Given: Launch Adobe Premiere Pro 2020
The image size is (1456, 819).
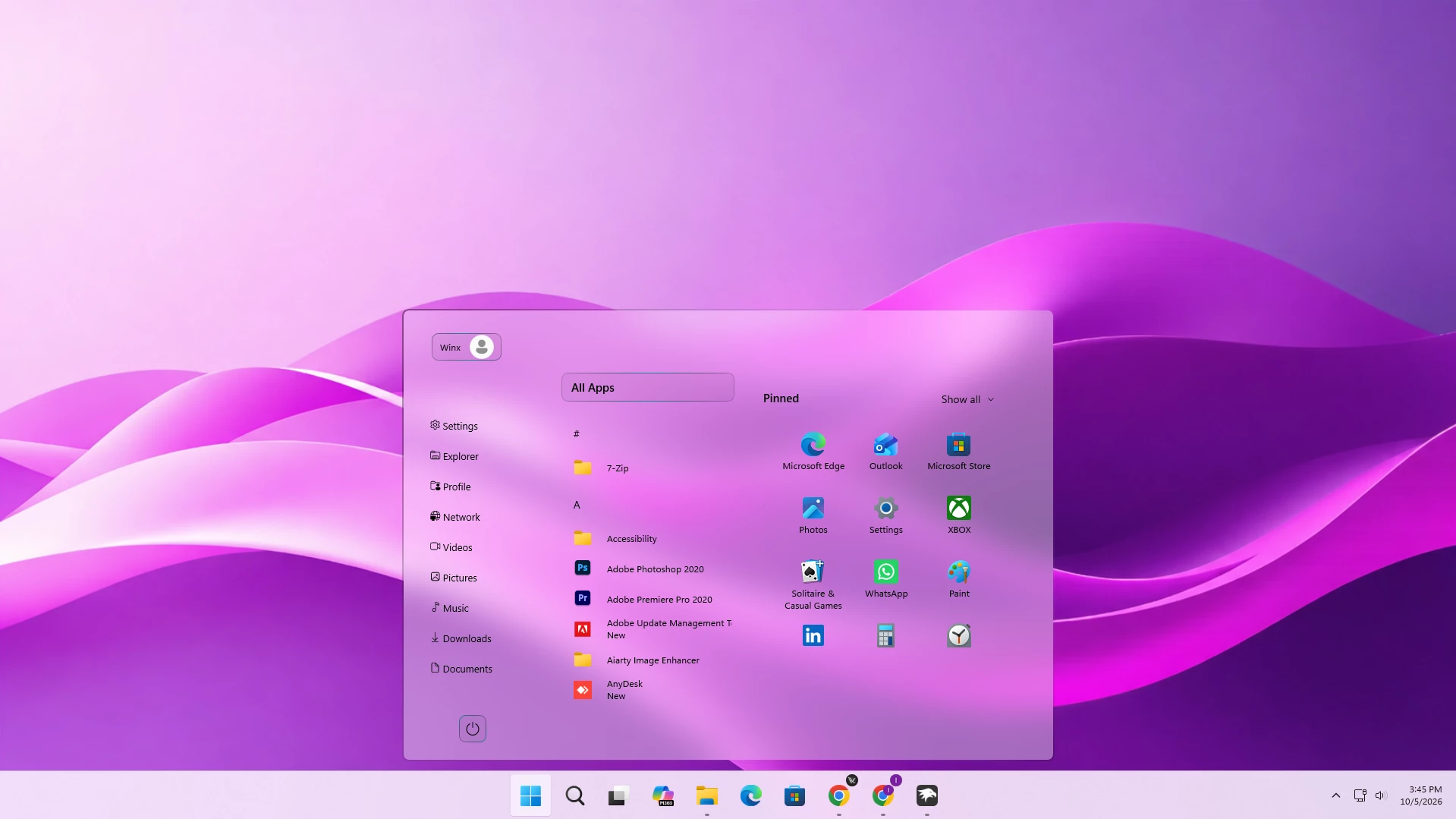Looking at the screenshot, I should [x=647, y=599].
